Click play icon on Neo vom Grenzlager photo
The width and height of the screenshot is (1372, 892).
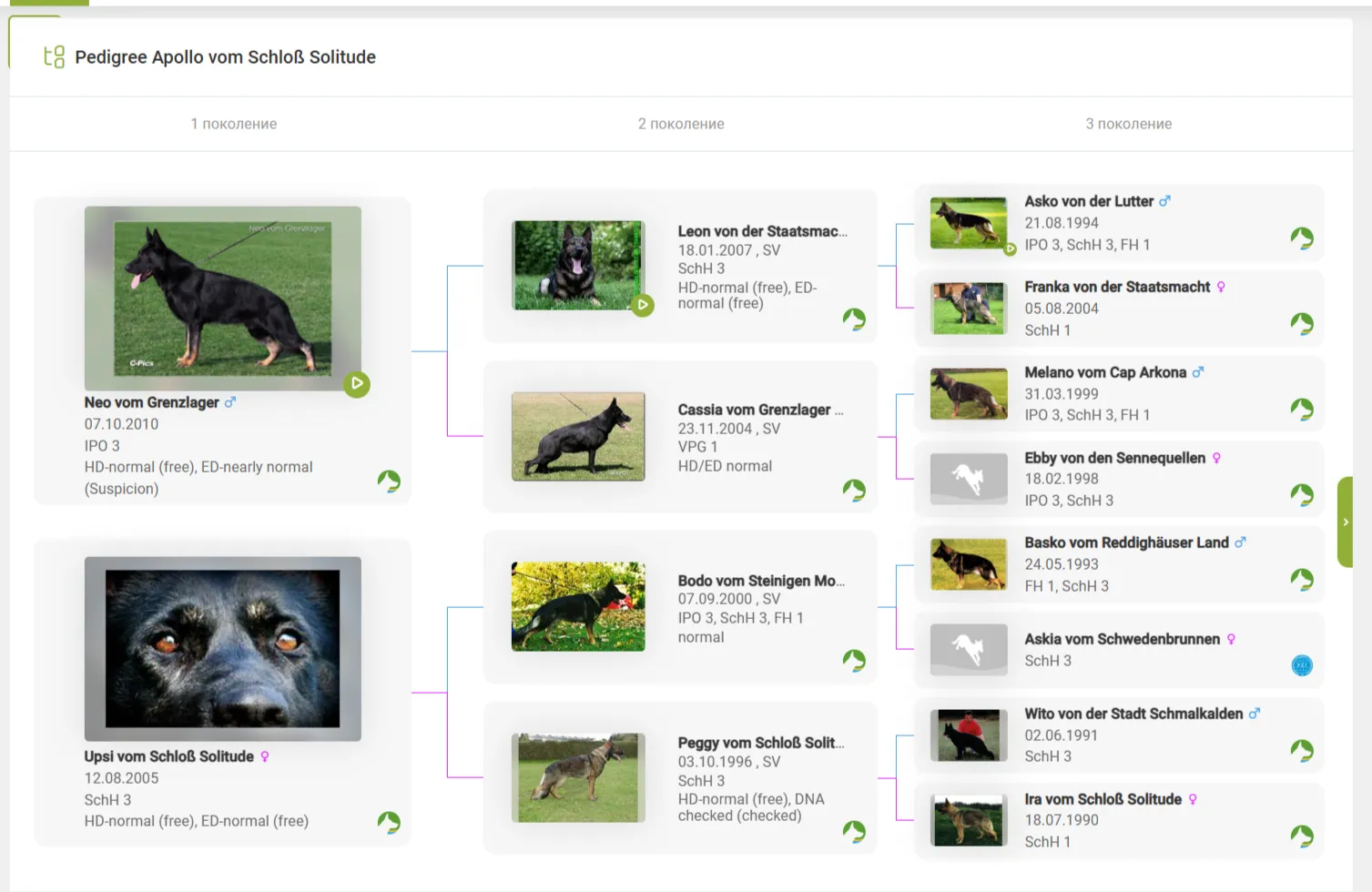[357, 384]
